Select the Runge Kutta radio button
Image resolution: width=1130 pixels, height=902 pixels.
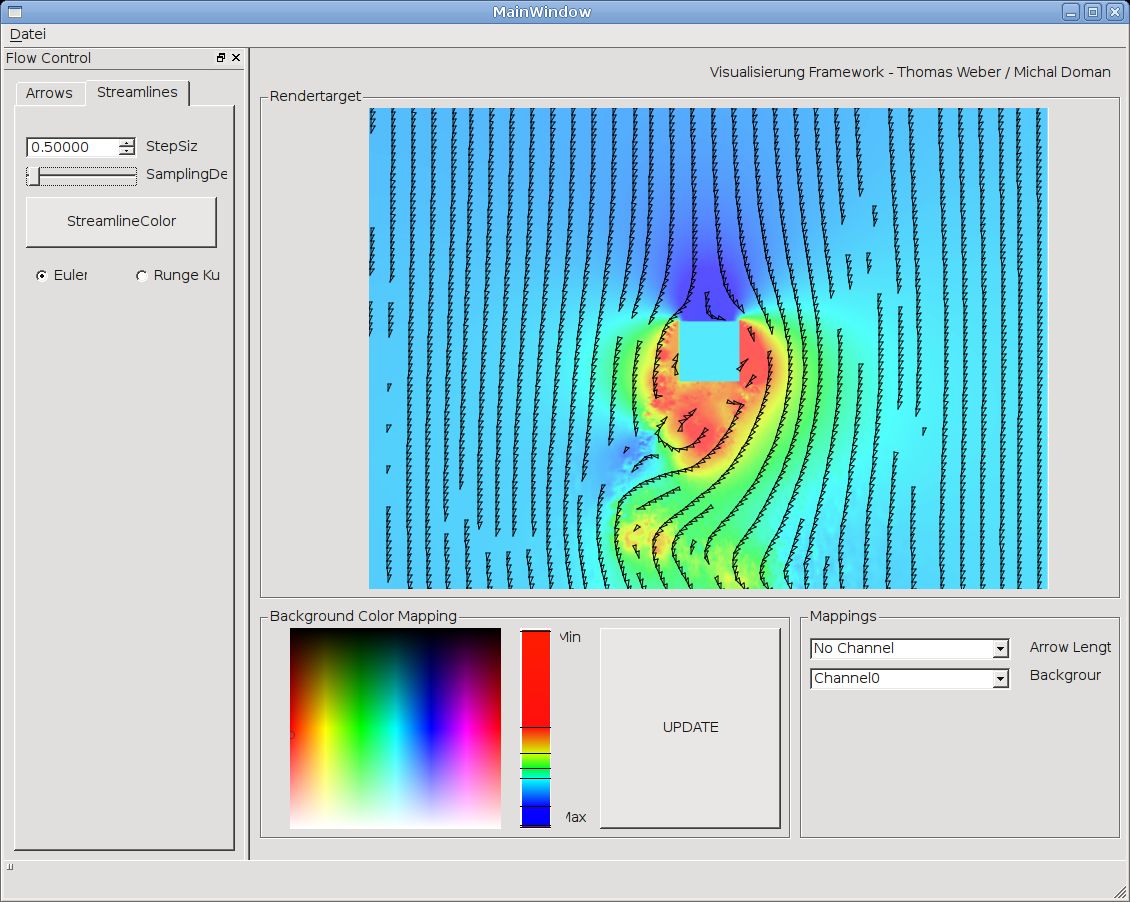142,276
